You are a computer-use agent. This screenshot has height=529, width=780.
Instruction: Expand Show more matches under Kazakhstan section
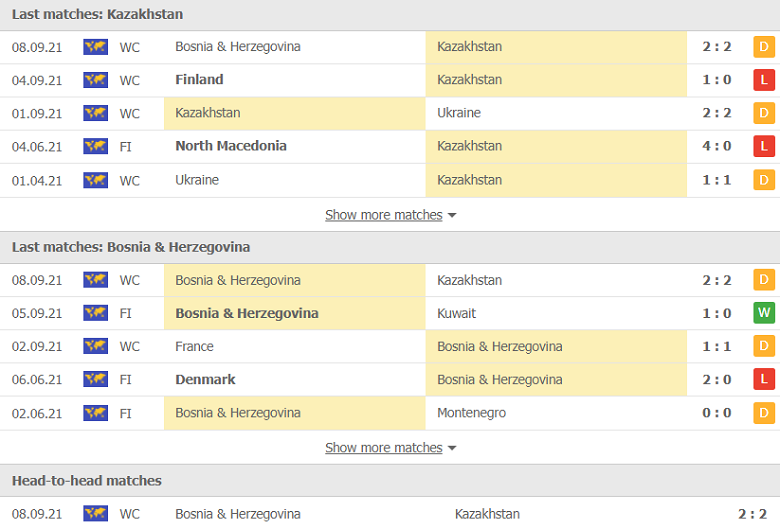click(x=390, y=215)
